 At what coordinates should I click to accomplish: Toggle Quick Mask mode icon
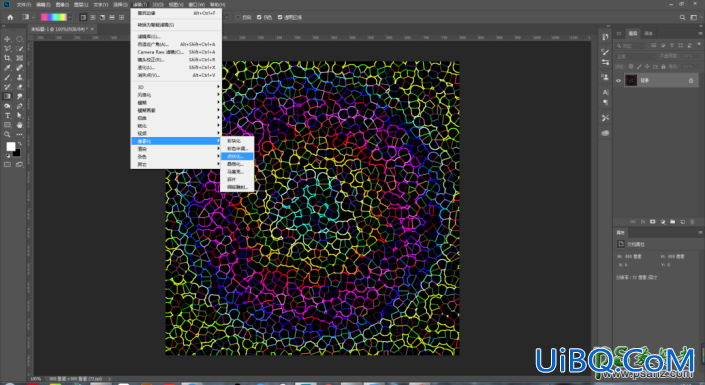coord(7,165)
